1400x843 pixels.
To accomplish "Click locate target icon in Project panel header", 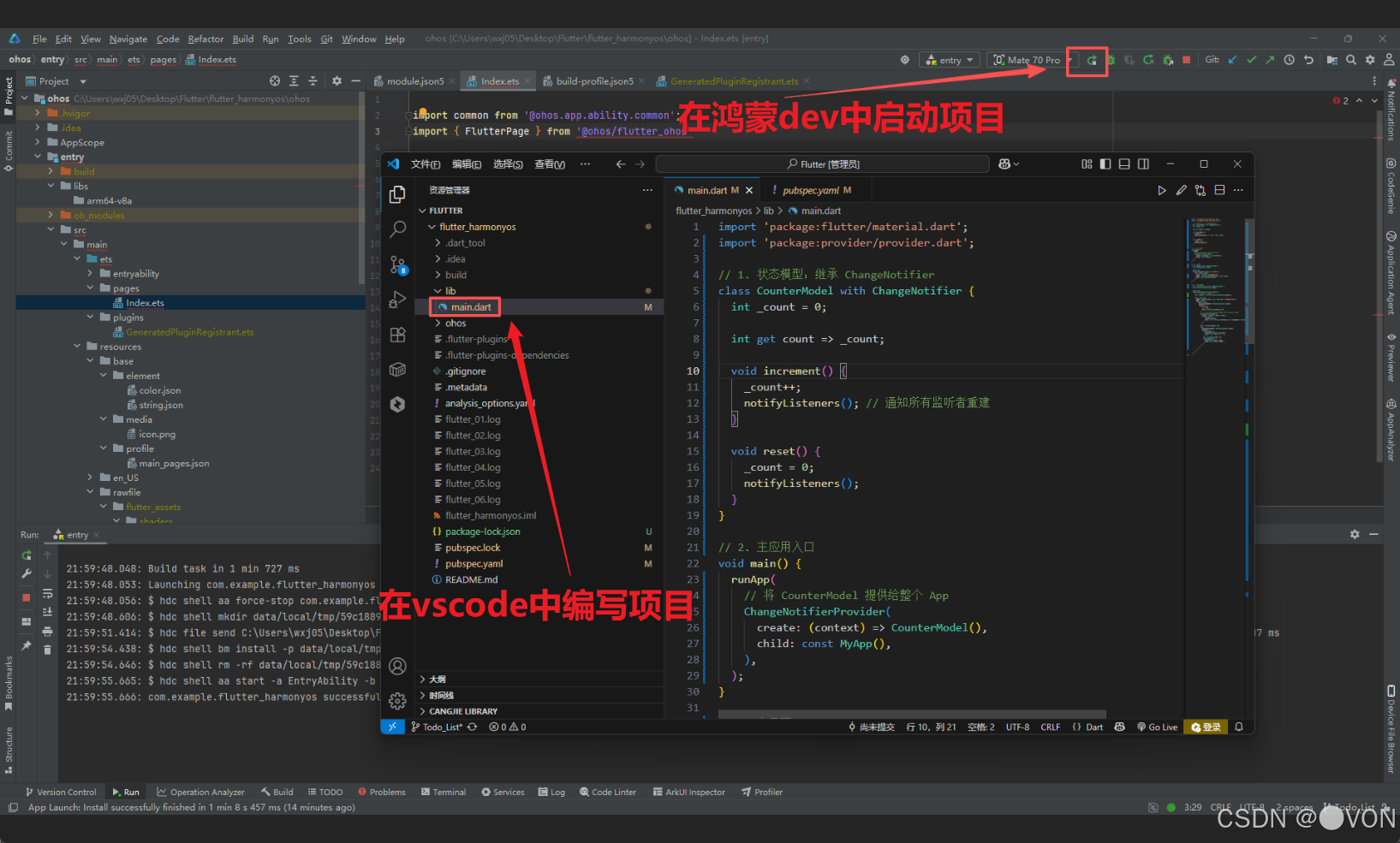I will pyautogui.click(x=275, y=81).
